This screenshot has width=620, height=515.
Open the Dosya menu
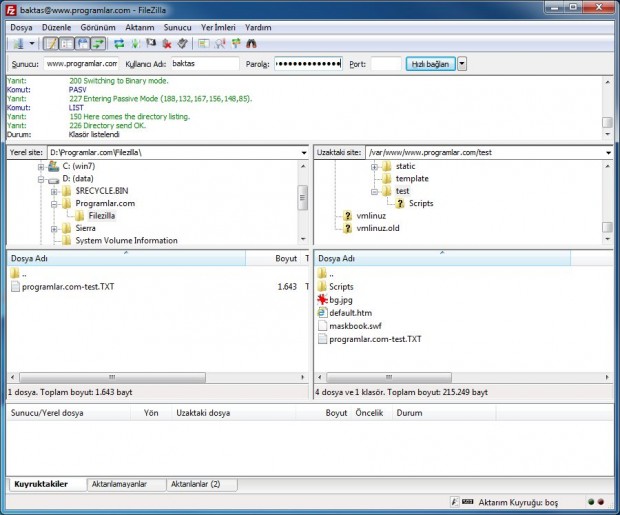tap(21, 27)
